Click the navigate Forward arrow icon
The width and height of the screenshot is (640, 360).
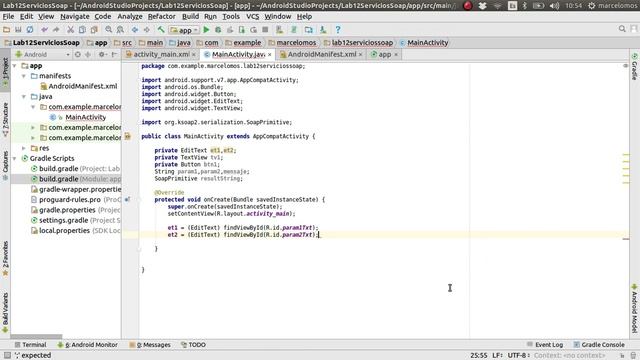click(147, 29)
